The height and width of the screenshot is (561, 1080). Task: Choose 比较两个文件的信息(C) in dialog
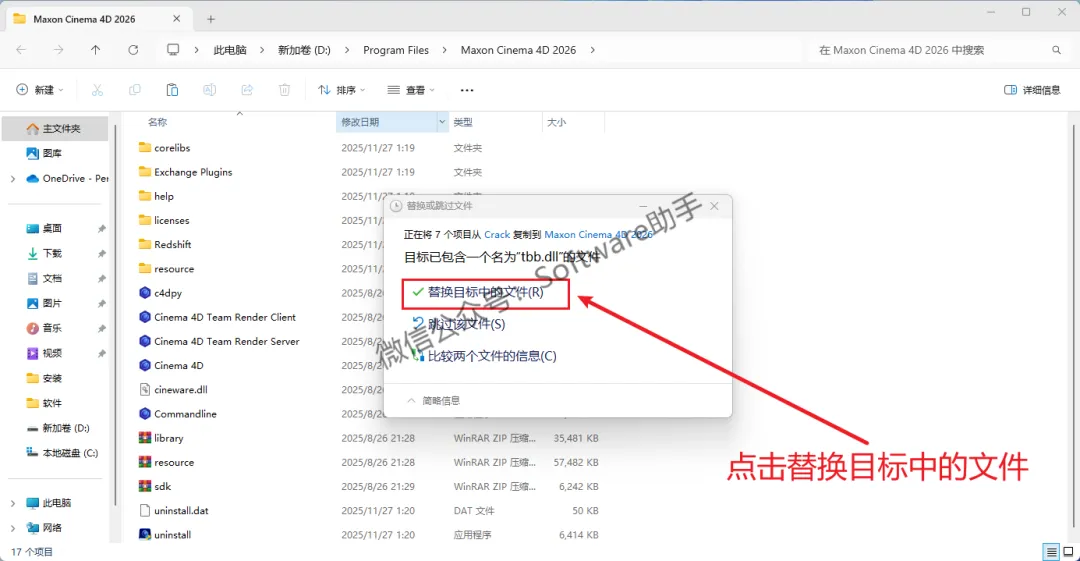click(484, 356)
